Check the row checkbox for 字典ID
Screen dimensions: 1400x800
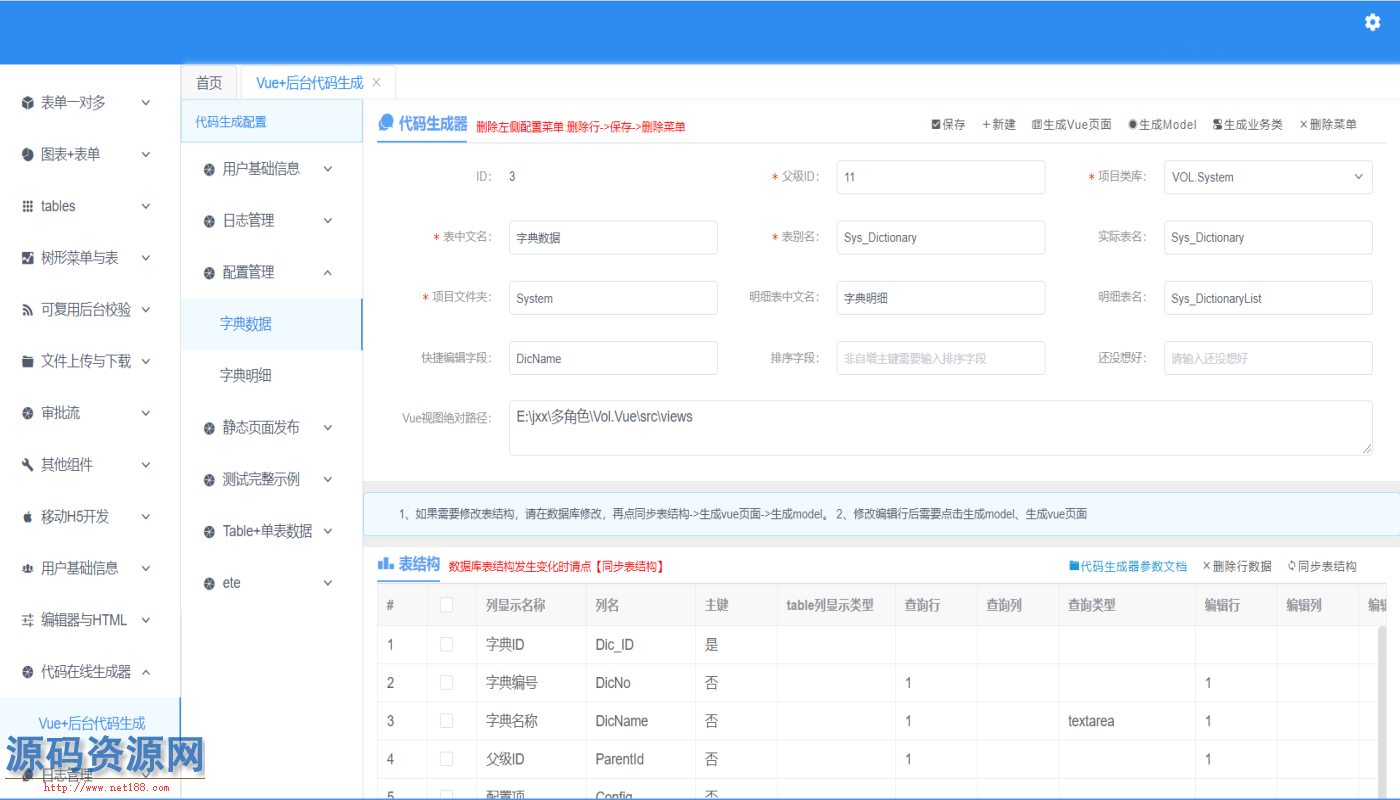click(446, 645)
